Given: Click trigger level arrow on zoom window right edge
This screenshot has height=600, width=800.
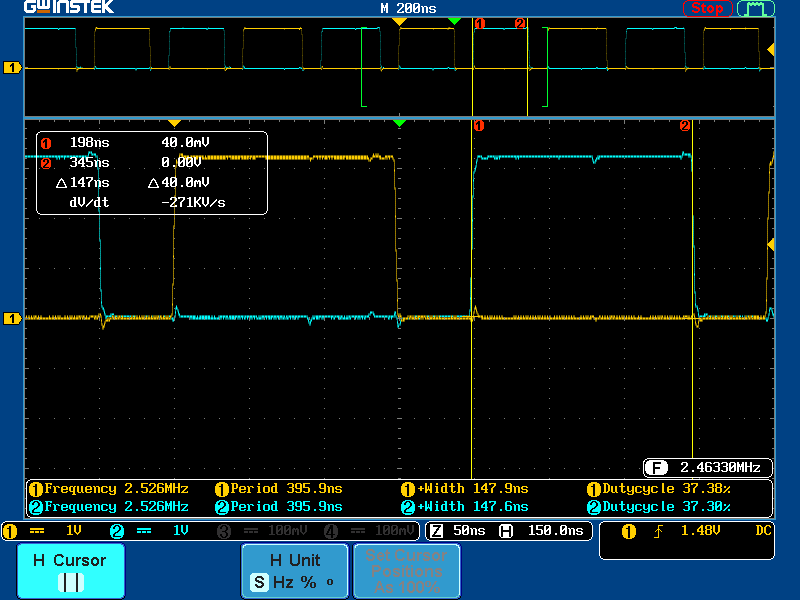Looking at the screenshot, I should pyautogui.click(x=771, y=245).
